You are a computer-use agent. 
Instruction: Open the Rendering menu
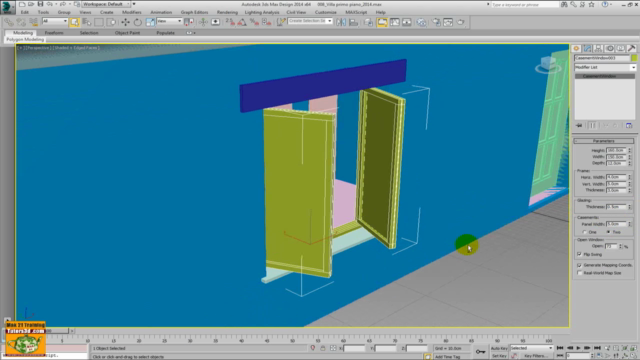point(227,12)
